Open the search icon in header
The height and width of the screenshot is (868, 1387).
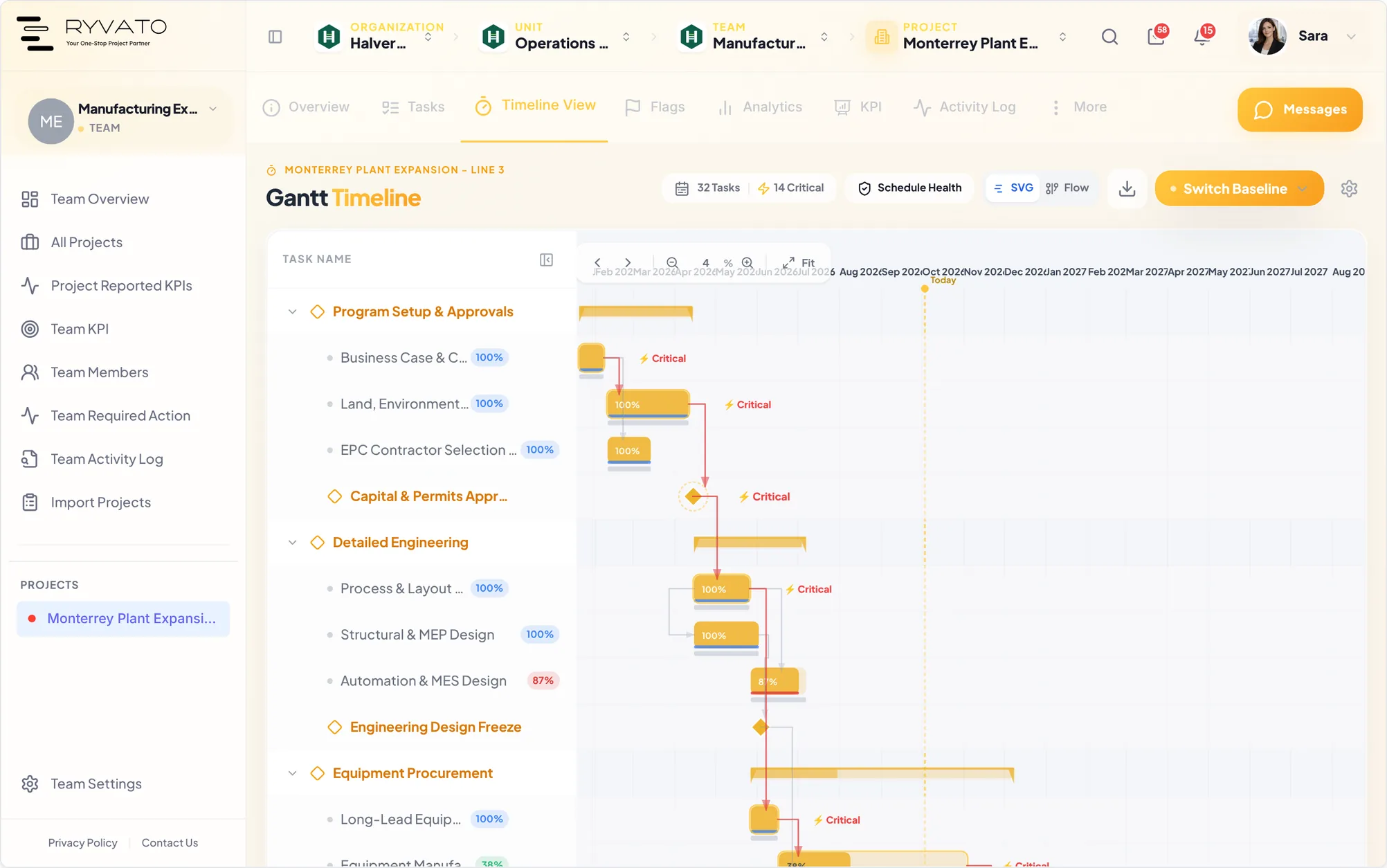[1109, 37]
